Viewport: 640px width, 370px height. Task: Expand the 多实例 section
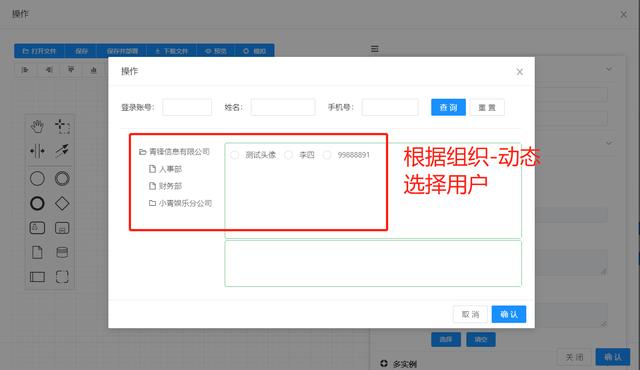(398, 363)
